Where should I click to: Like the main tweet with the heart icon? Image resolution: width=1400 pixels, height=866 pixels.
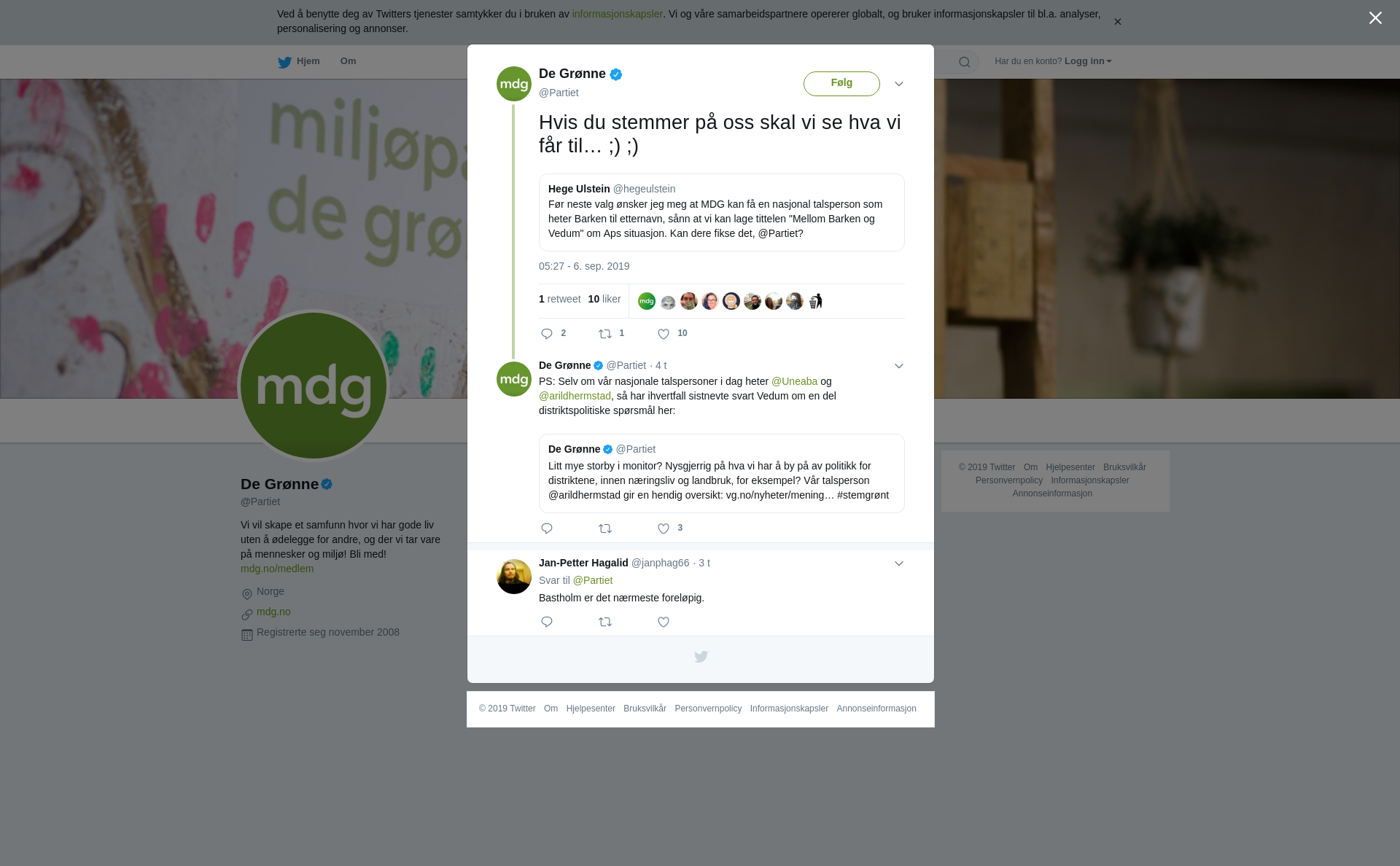[x=664, y=334]
